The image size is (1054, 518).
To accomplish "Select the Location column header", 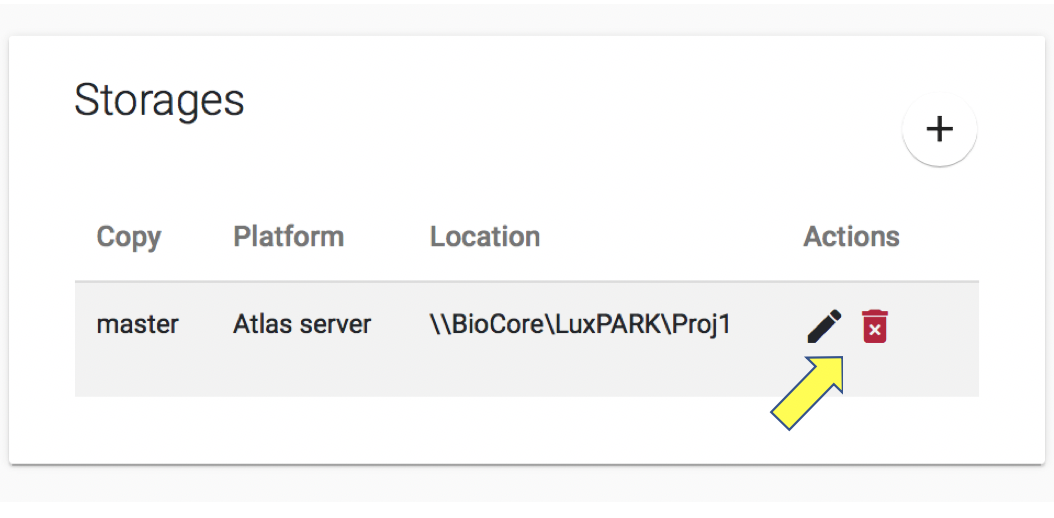I will 485,237.
